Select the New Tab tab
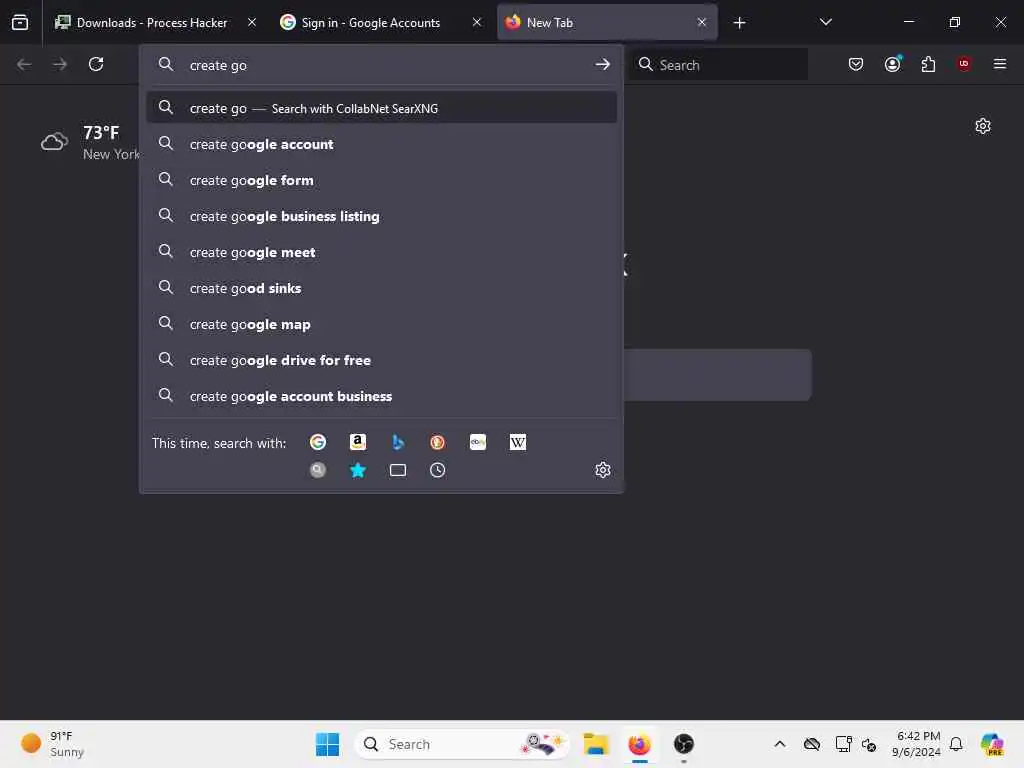Screen dimensions: 1024x768 coord(607,22)
